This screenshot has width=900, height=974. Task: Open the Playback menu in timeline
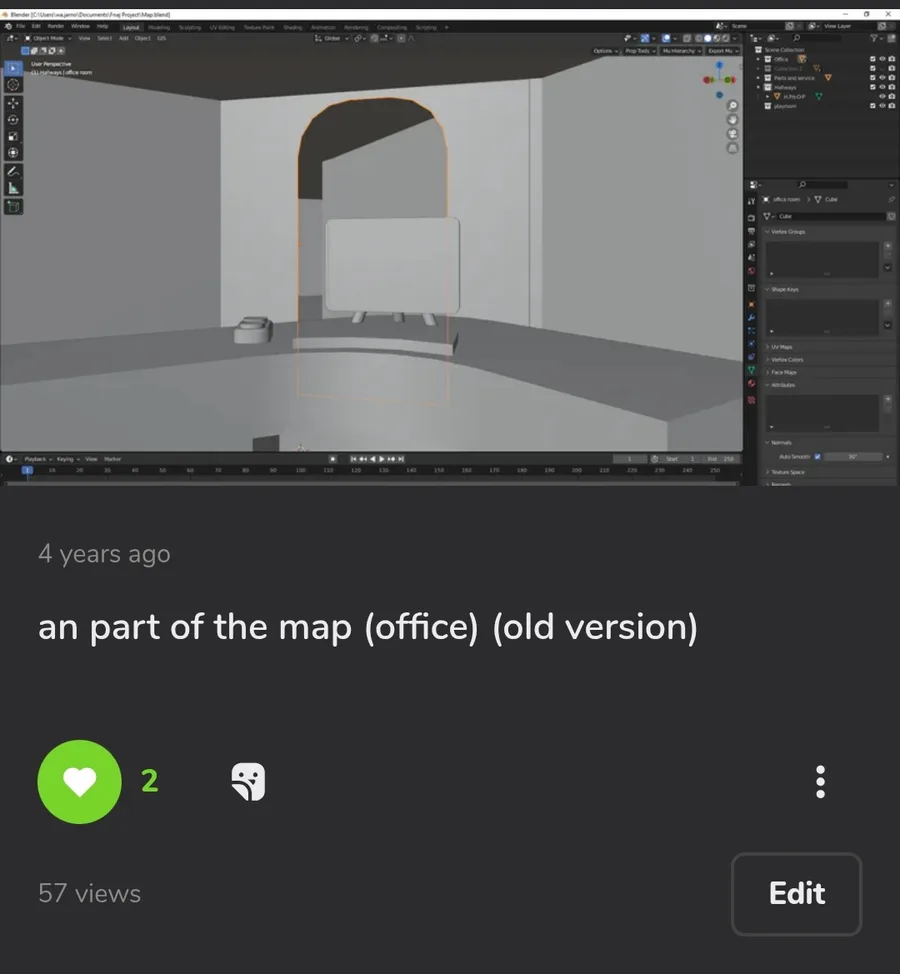[x=37, y=459]
